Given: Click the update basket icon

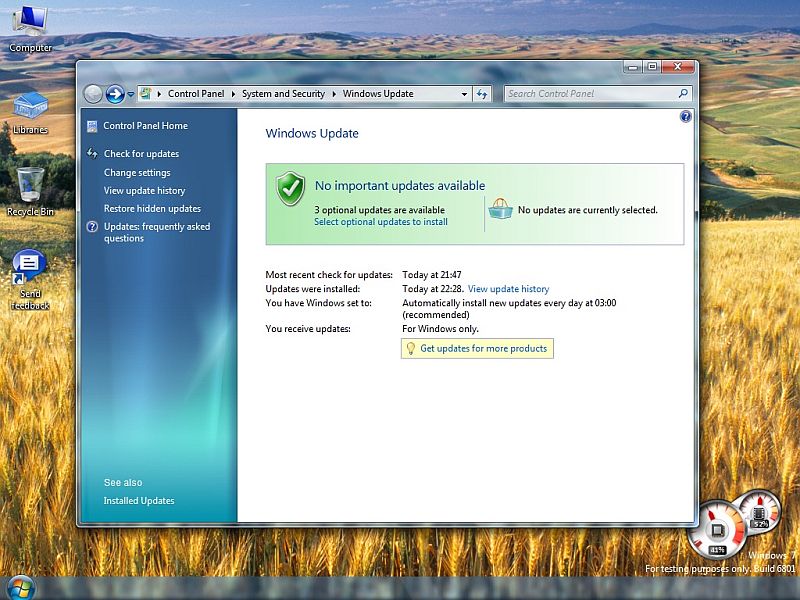Looking at the screenshot, I should (500, 209).
